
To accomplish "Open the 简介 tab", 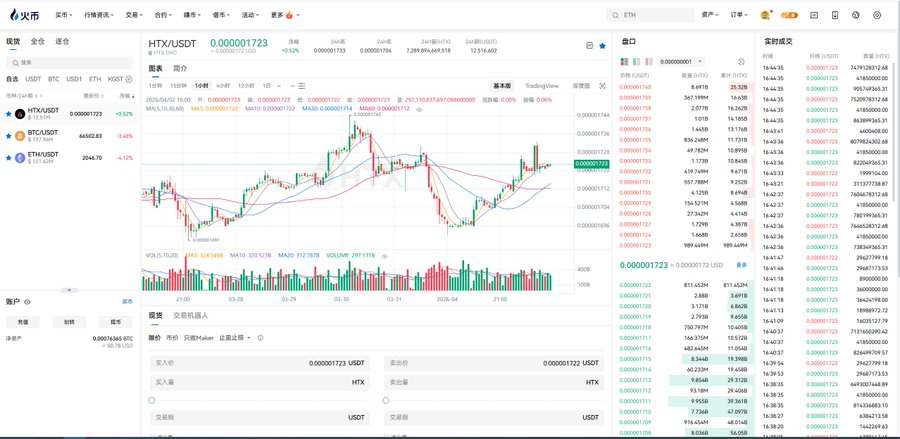I will 180,68.
